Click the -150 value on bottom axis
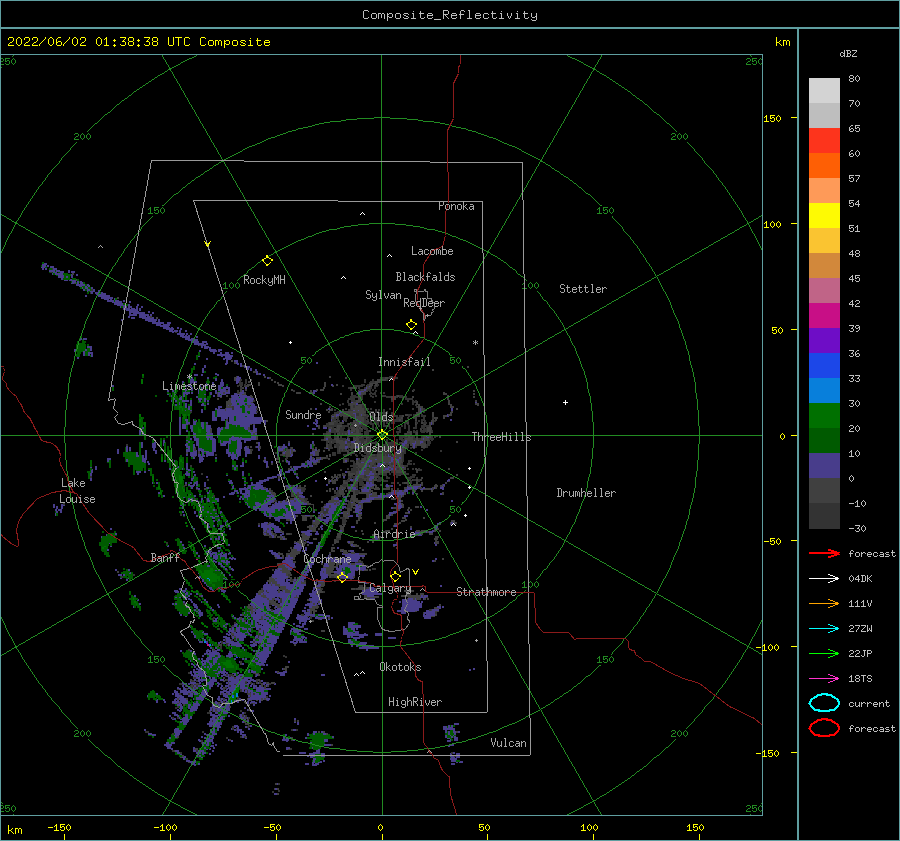 pos(59,827)
